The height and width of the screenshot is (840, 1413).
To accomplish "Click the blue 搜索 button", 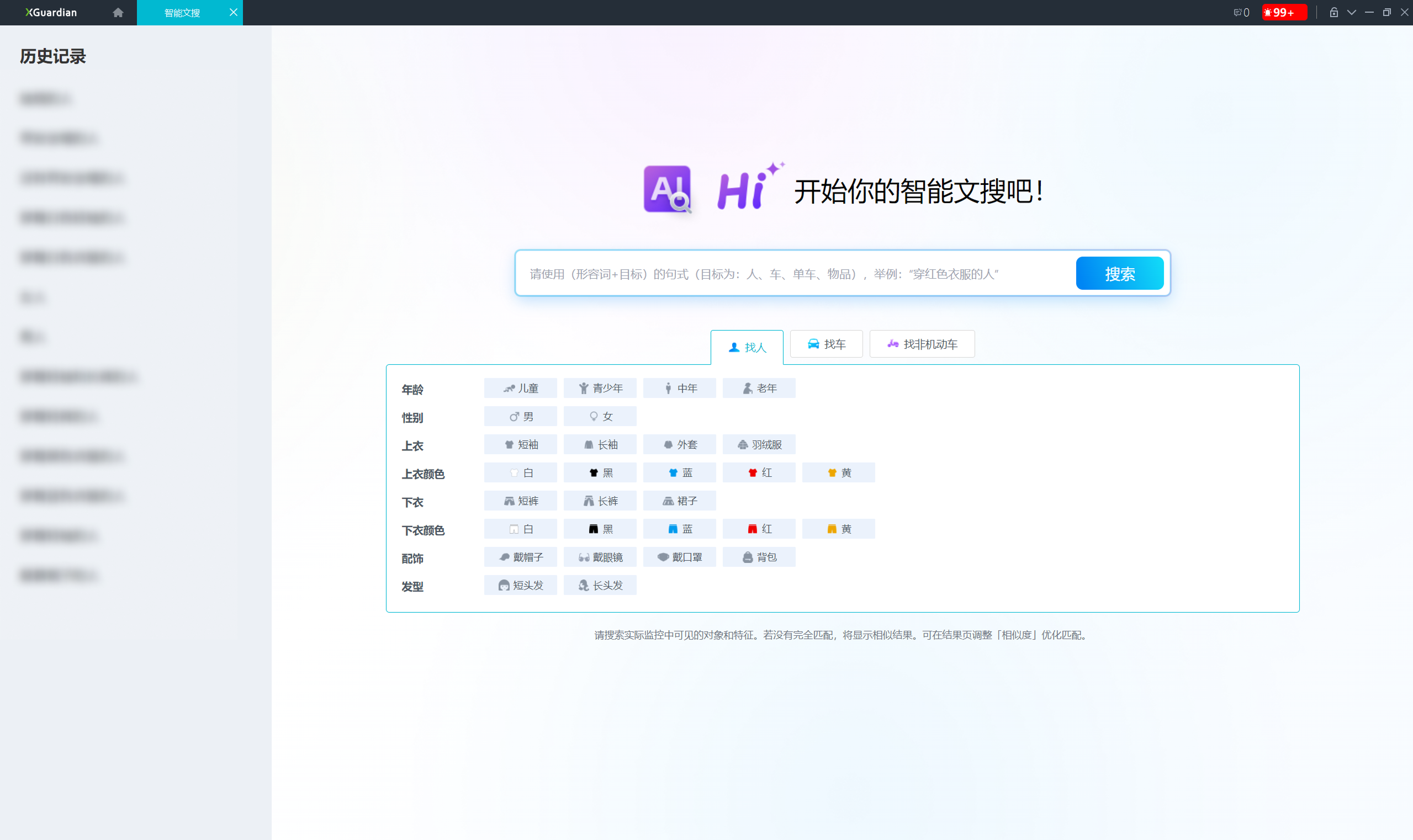I will (1120, 273).
